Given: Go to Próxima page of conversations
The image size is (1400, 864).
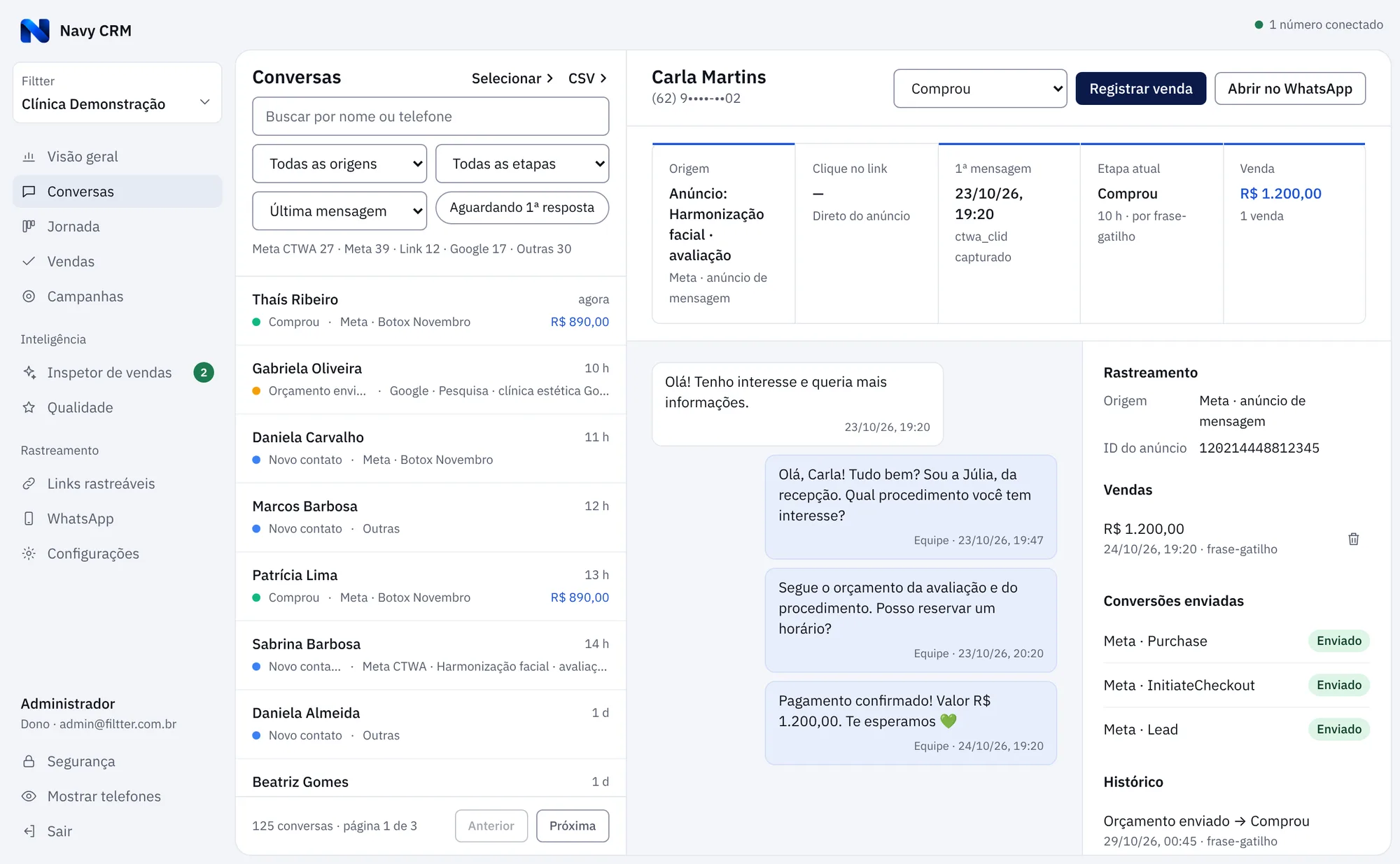Looking at the screenshot, I should pos(573,826).
